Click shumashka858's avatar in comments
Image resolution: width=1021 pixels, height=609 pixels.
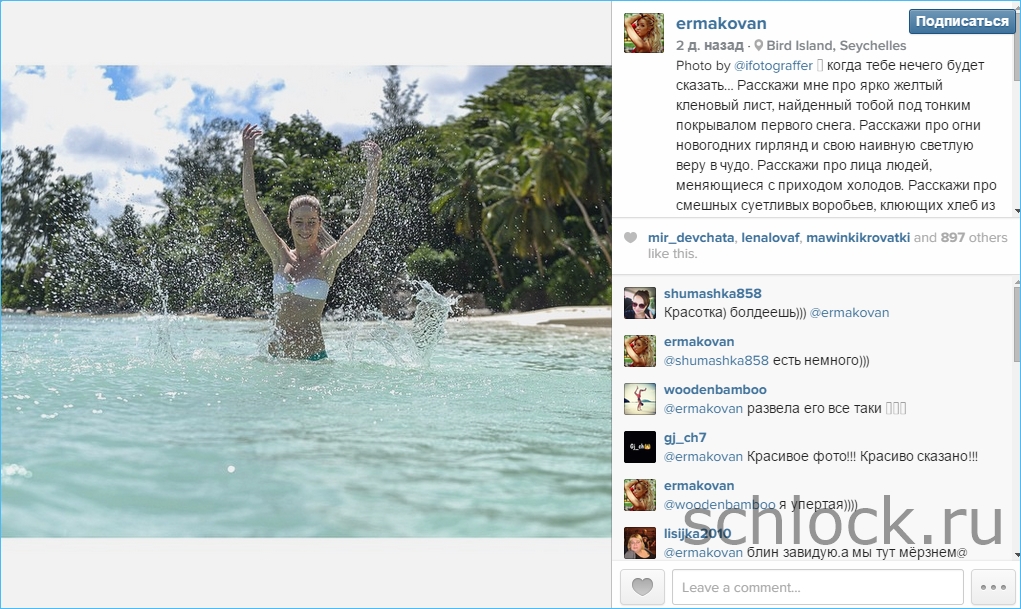[639, 304]
